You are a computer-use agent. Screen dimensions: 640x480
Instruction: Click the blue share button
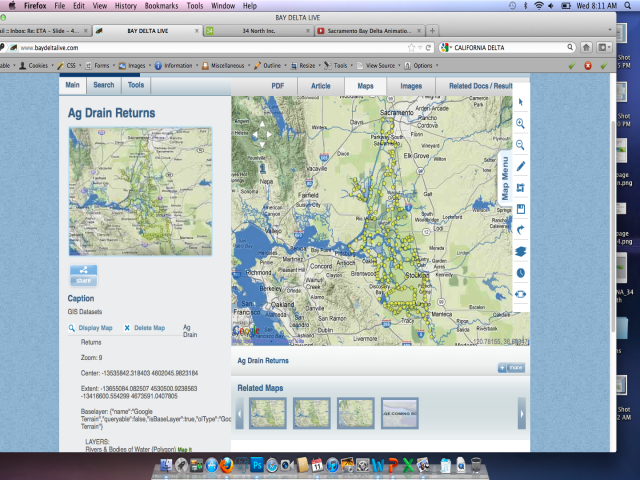tap(84, 275)
